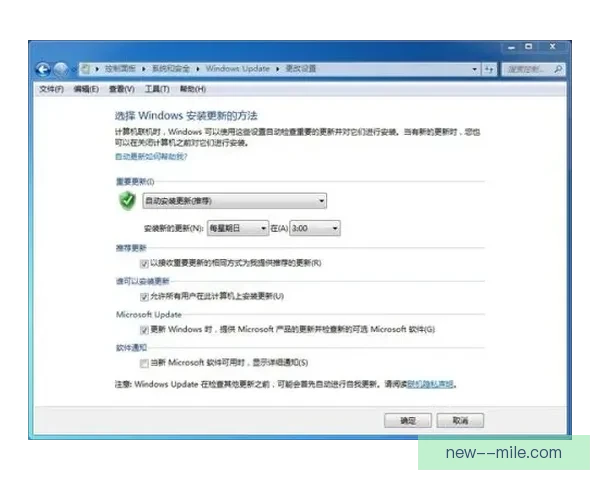Click the Windows Update breadcrumb
This screenshot has height=480, width=600.
pyautogui.click(x=238, y=69)
